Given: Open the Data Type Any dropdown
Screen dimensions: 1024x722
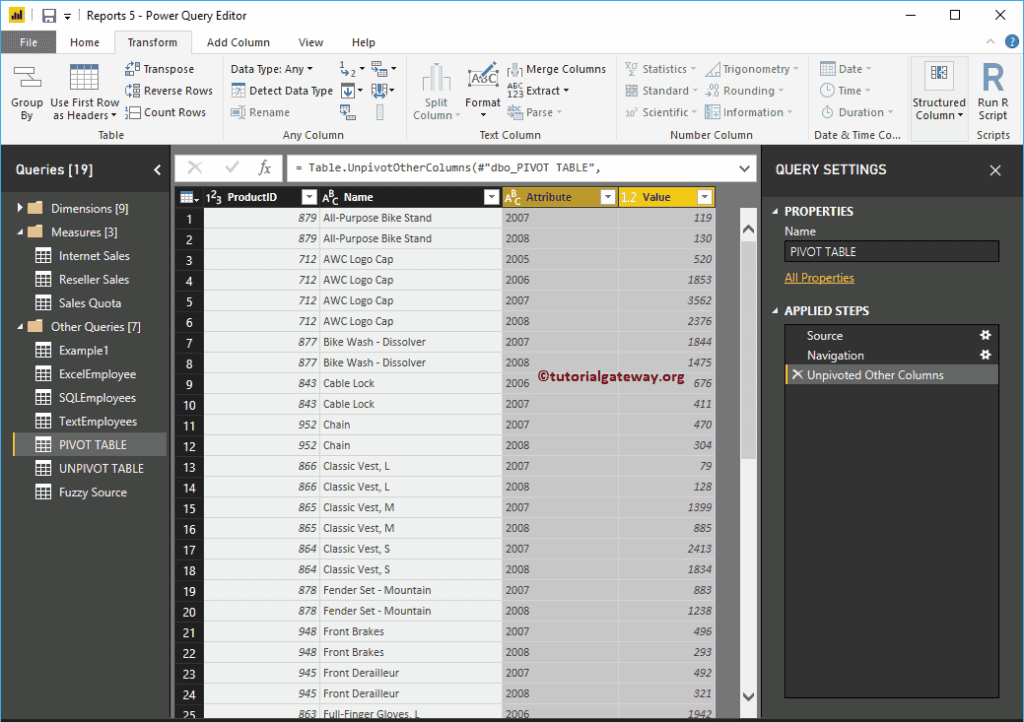Looking at the screenshot, I should tap(271, 69).
